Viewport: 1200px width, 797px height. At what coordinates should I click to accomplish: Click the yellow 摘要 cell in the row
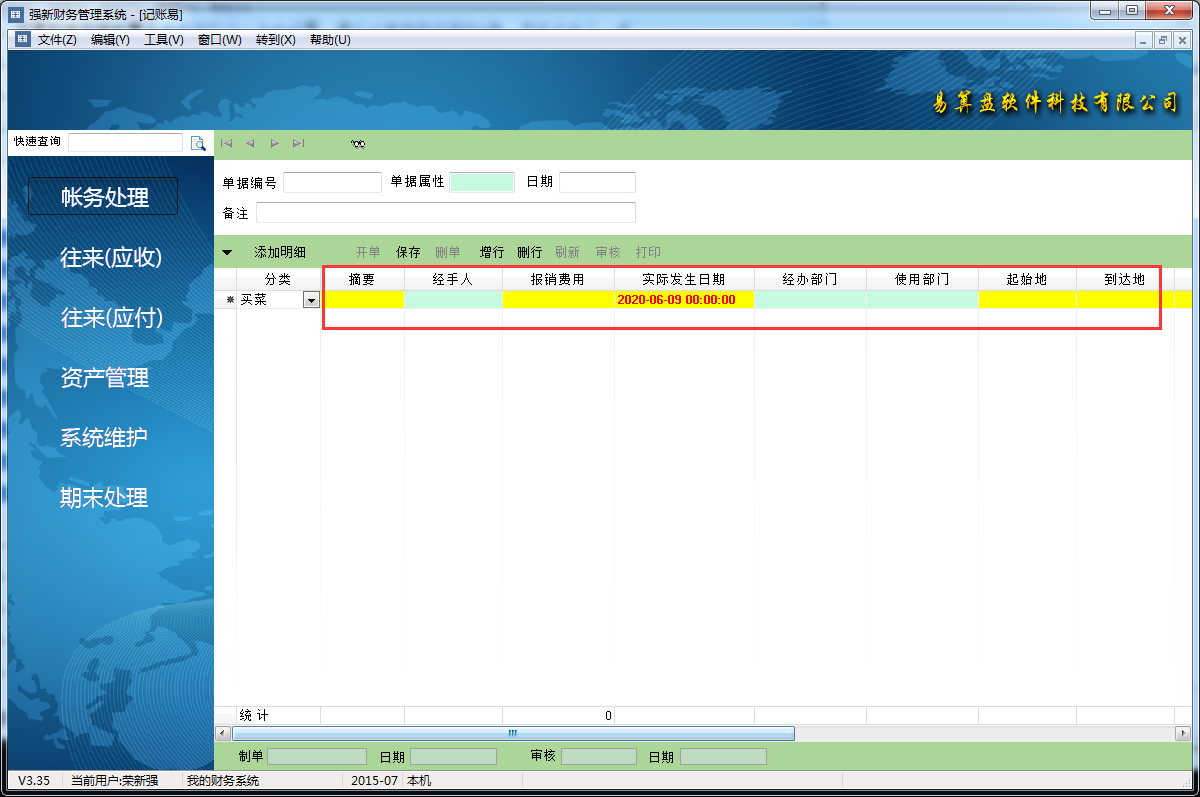pos(362,299)
